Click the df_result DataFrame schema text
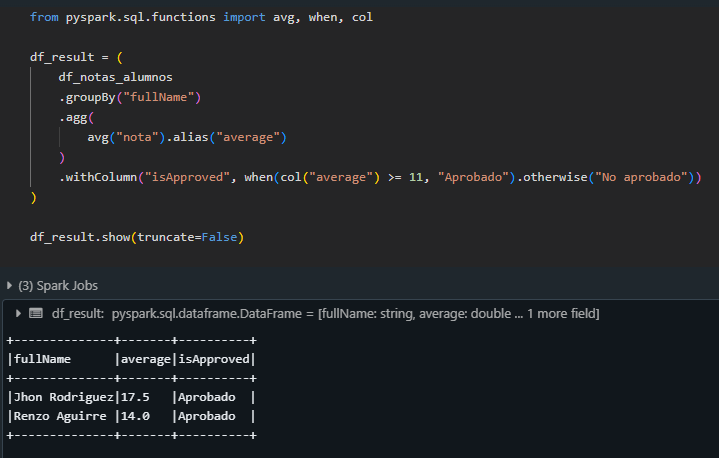The width and height of the screenshot is (719, 458). [326, 314]
